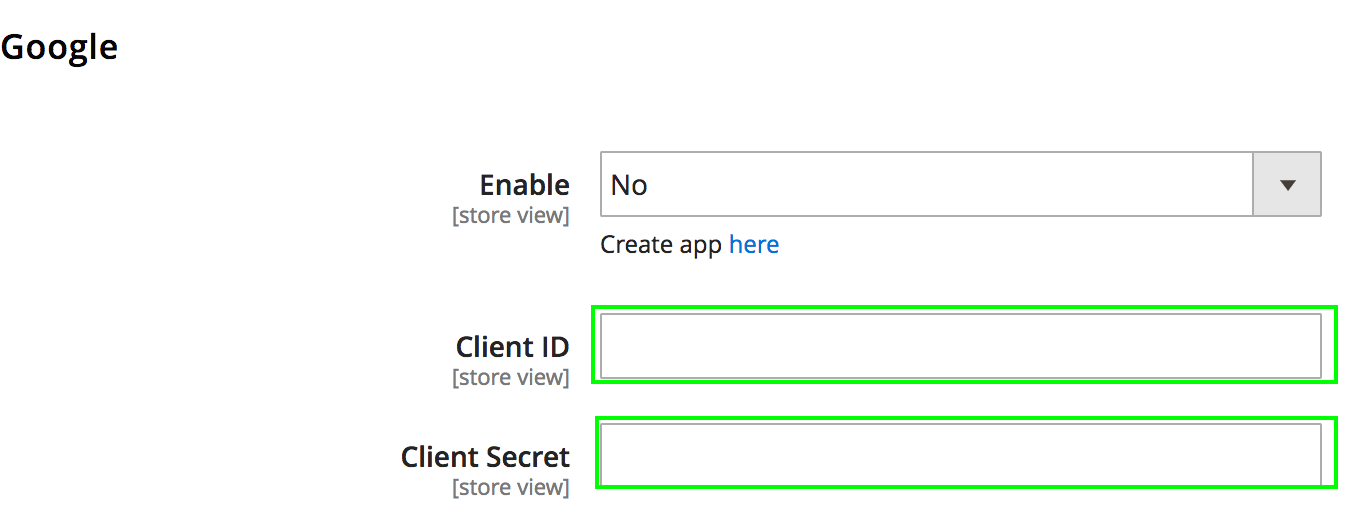Open the Enable dropdown showing No

(960, 184)
